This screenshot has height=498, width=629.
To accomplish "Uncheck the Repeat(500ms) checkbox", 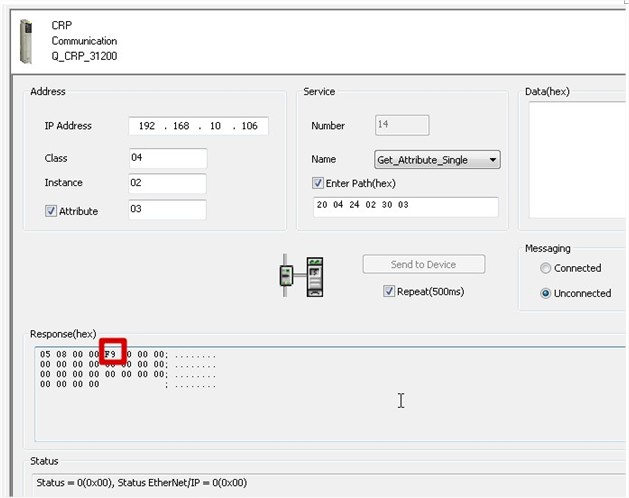I will (x=388, y=291).
